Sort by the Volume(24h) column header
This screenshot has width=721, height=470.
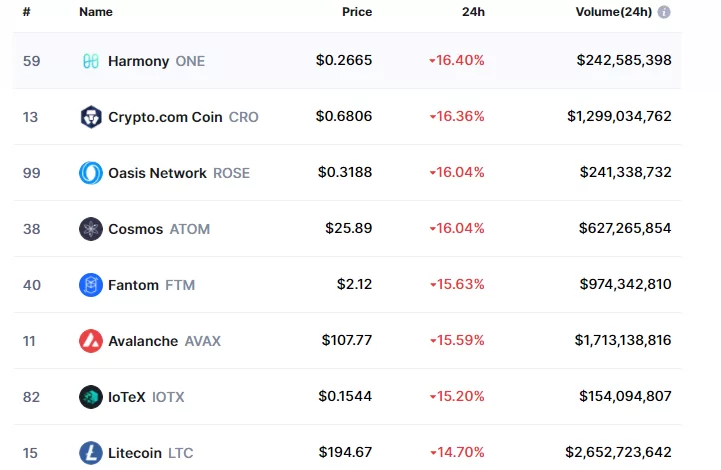click(x=613, y=12)
